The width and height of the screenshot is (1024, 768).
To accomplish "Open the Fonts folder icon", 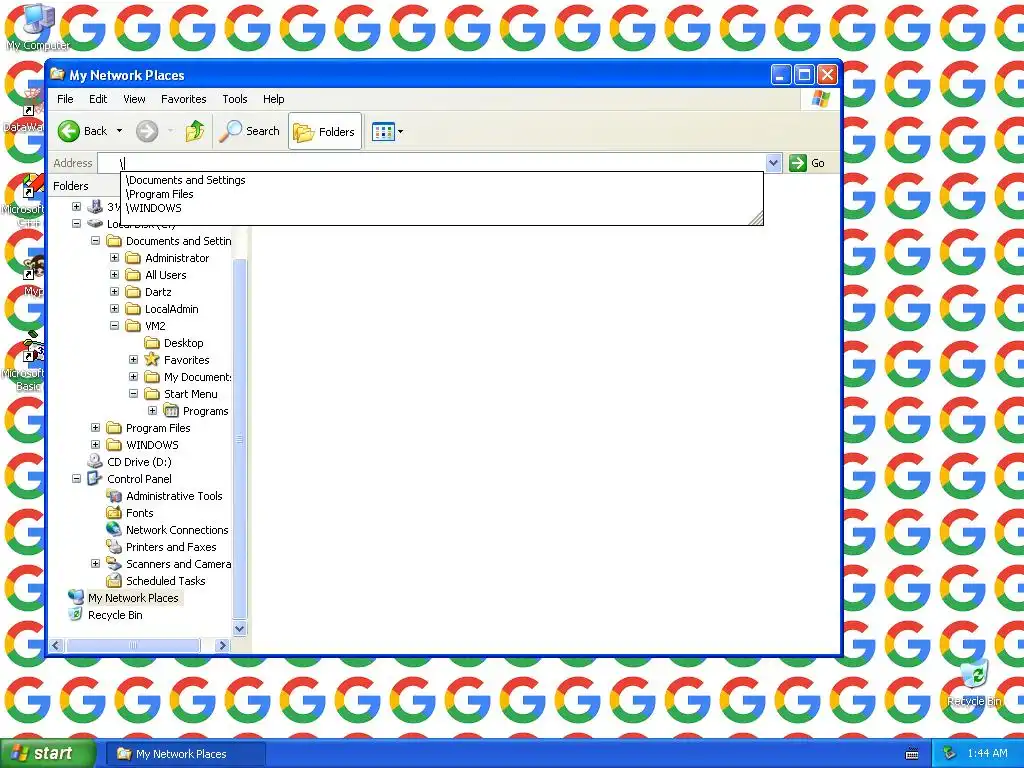I will click(114, 513).
